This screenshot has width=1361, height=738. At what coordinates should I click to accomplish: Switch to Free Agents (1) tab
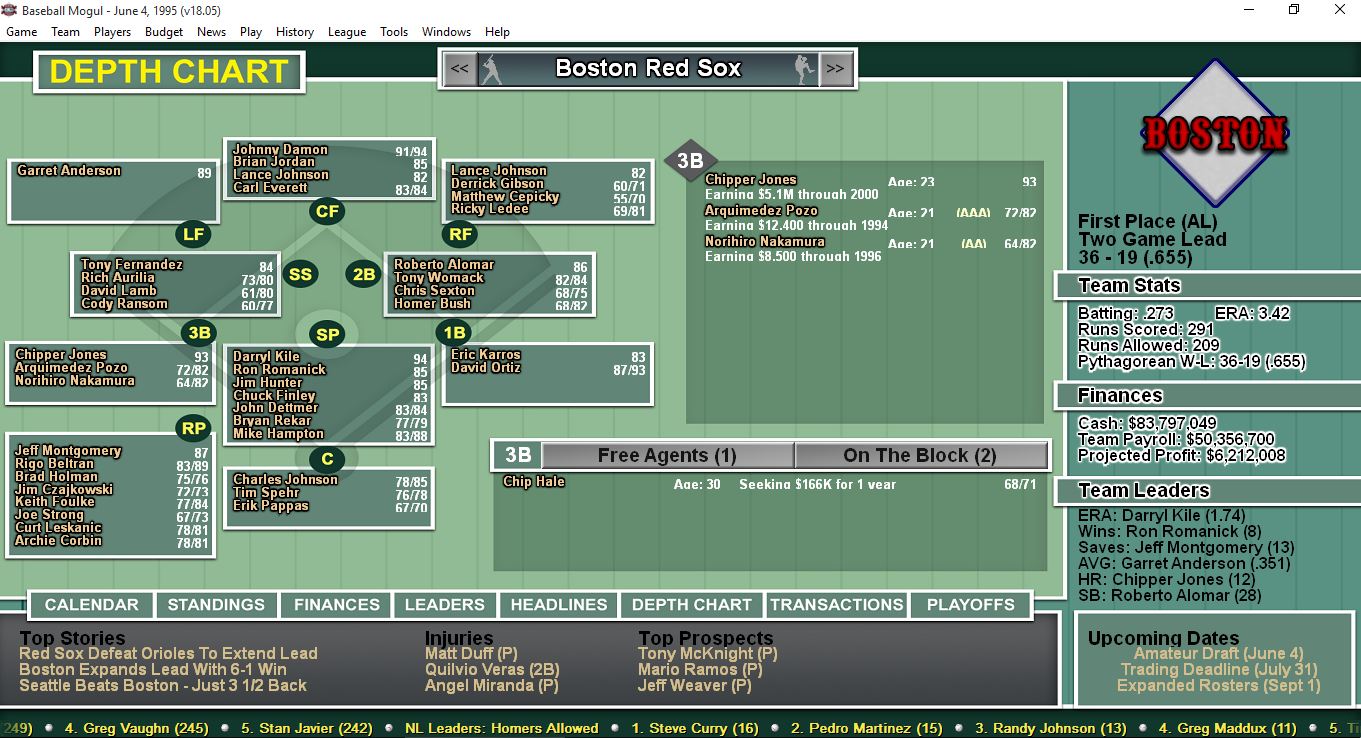[x=667, y=456]
